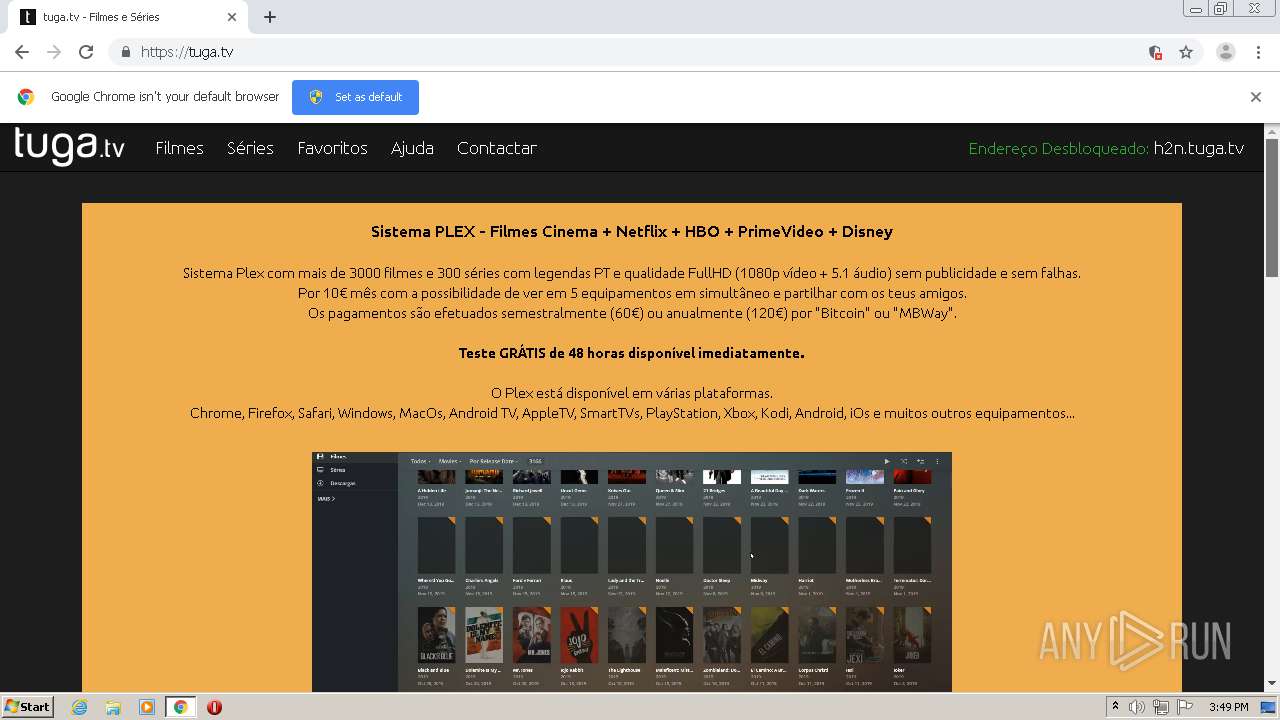Screen dimensions: 1280x720
Task: Launch Internet Explorer from the taskbar
Action: (x=80, y=707)
